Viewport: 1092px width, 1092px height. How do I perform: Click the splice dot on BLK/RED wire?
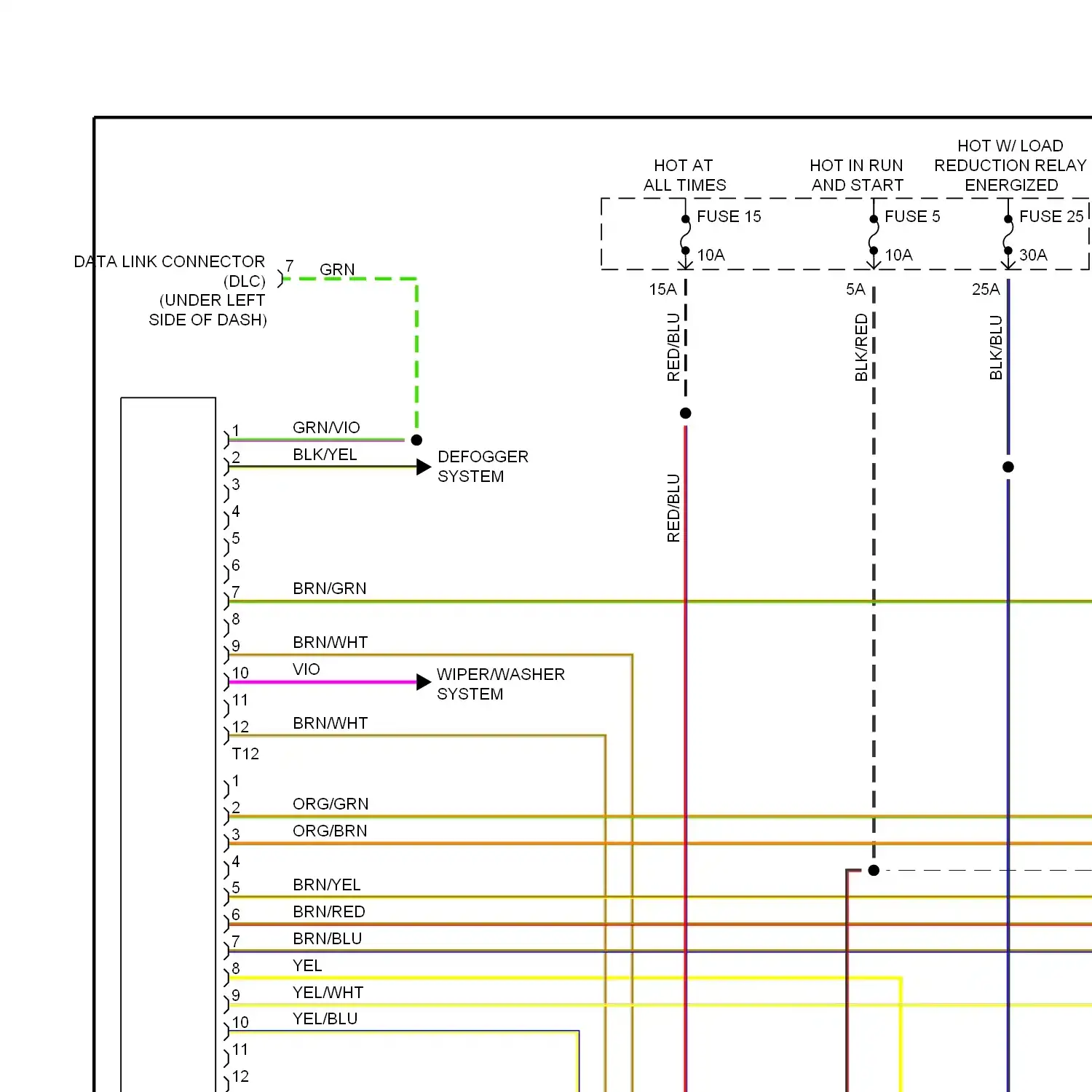coord(874,870)
